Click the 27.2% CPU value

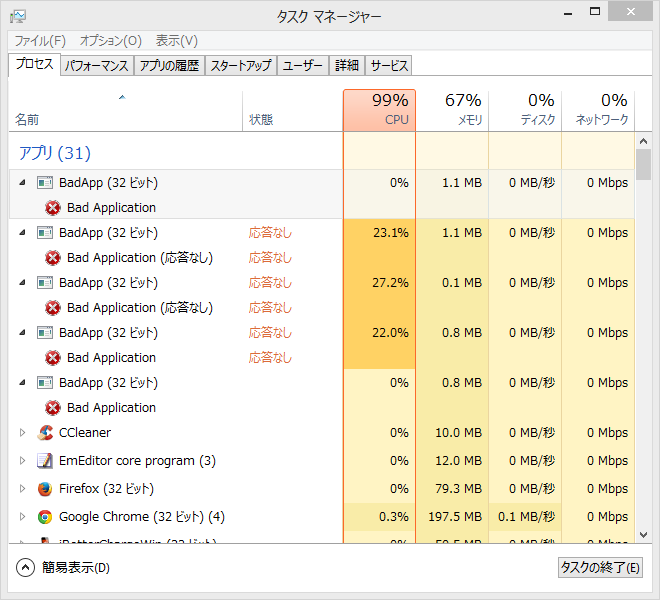[x=391, y=283]
